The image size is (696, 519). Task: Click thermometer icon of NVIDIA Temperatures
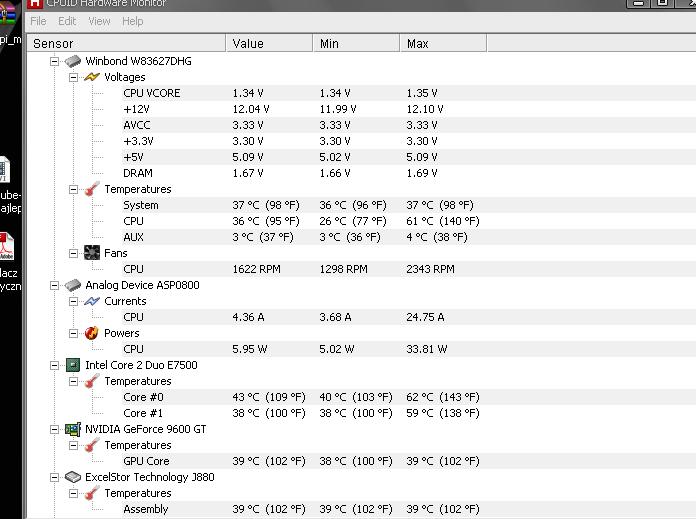(x=92, y=445)
